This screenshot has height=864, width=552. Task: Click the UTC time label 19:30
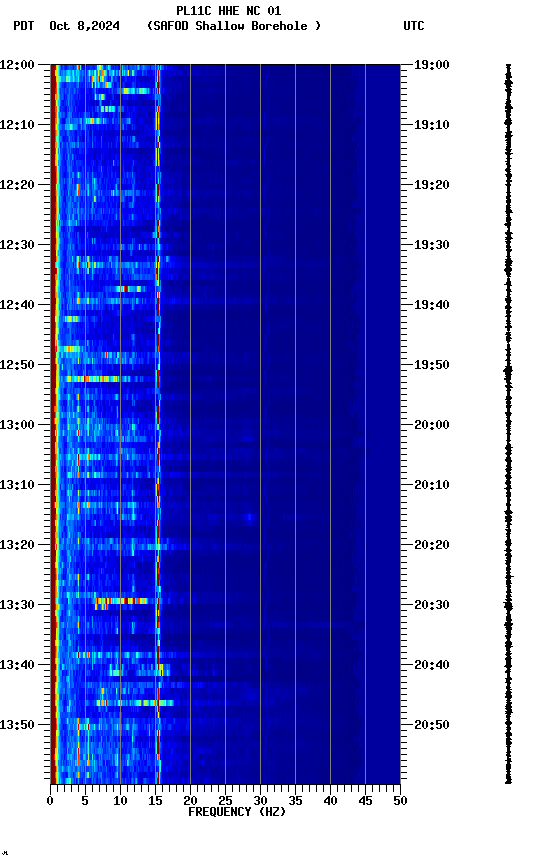(x=432, y=245)
